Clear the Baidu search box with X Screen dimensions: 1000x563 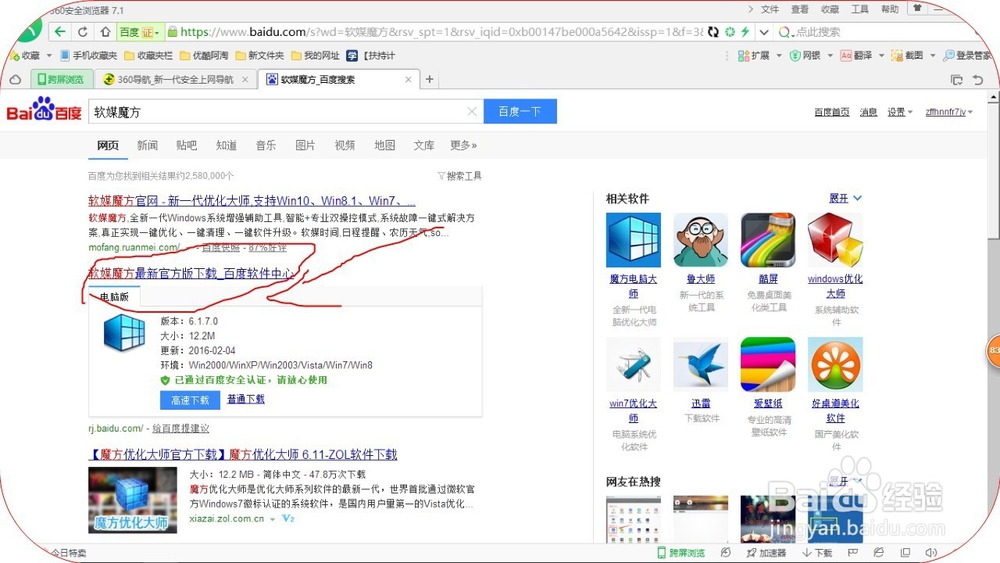pos(472,112)
